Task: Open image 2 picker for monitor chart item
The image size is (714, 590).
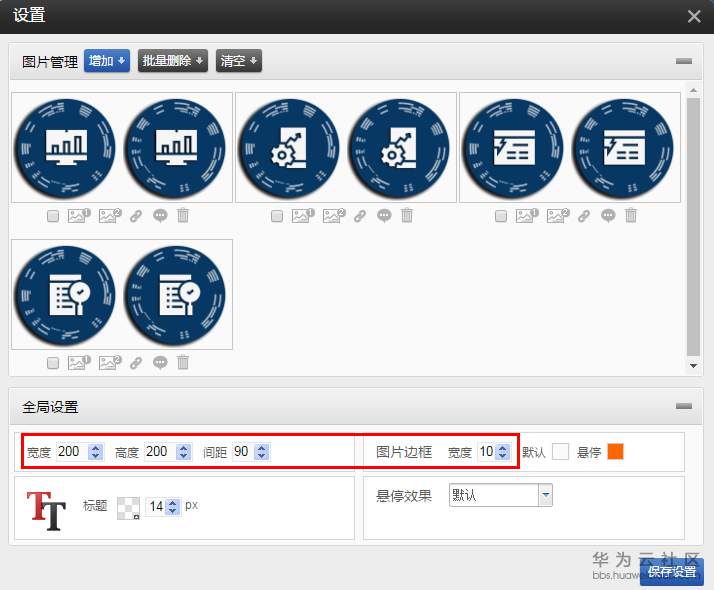Action: coord(110,215)
